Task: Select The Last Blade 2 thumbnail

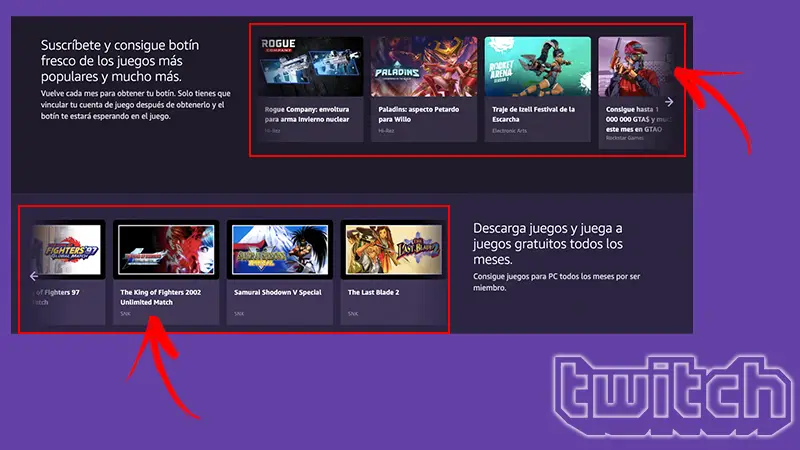Action: (x=393, y=250)
